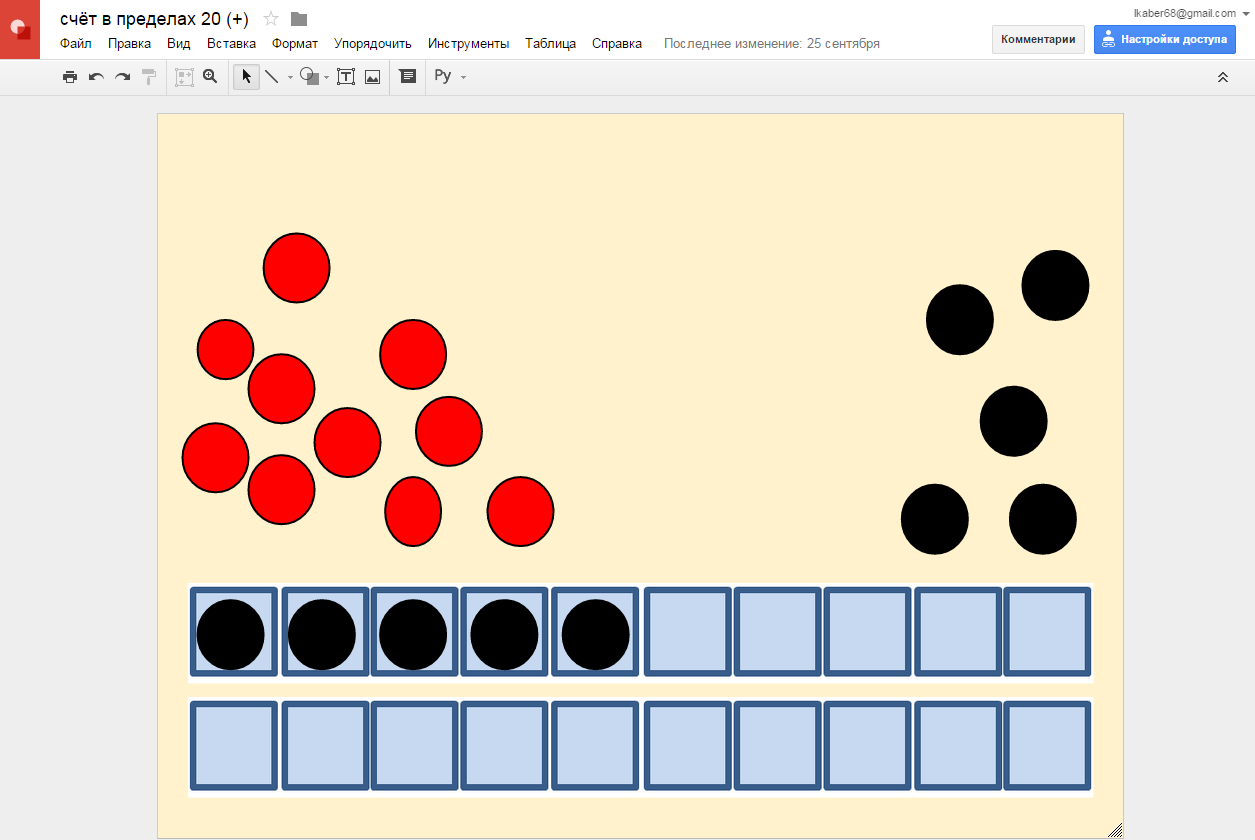The height and width of the screenshot is (840, 1255).
Task: Click the print icon in toolbar
Action: (69, 77)
